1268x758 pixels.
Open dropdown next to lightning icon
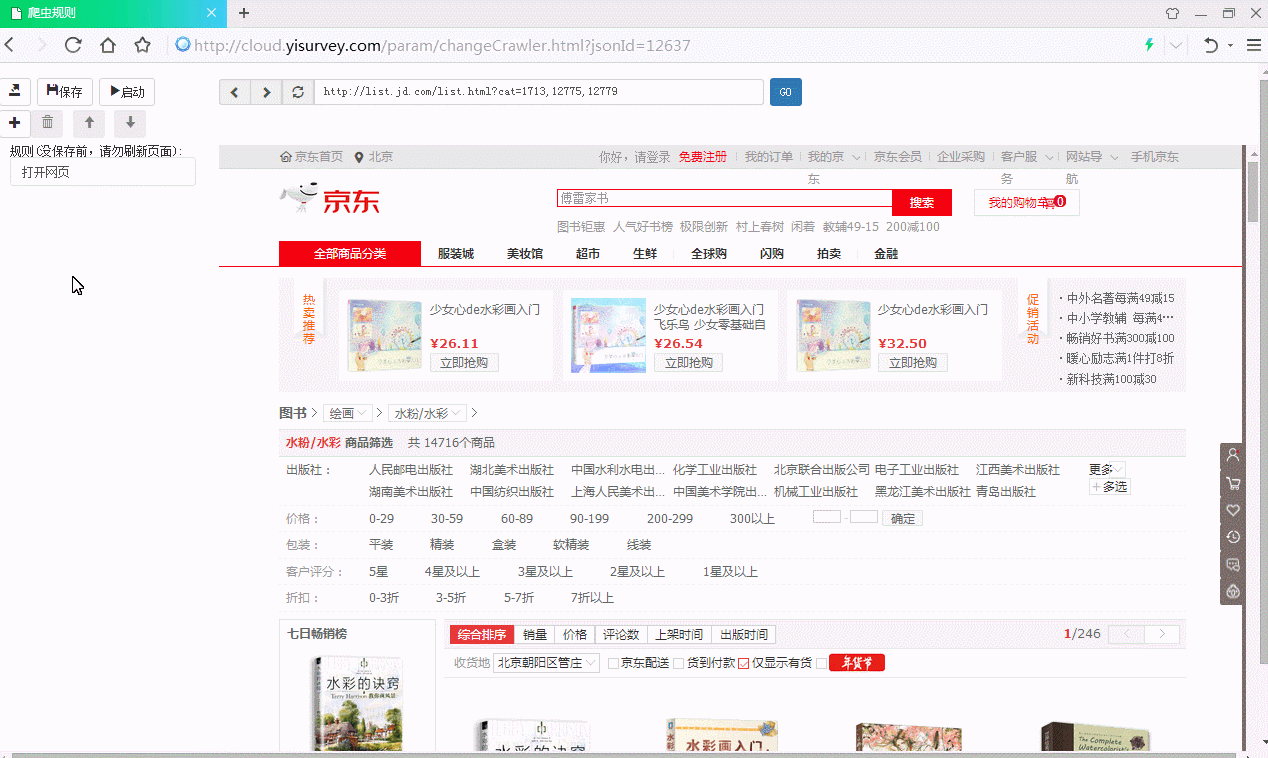pos(1176,45)
